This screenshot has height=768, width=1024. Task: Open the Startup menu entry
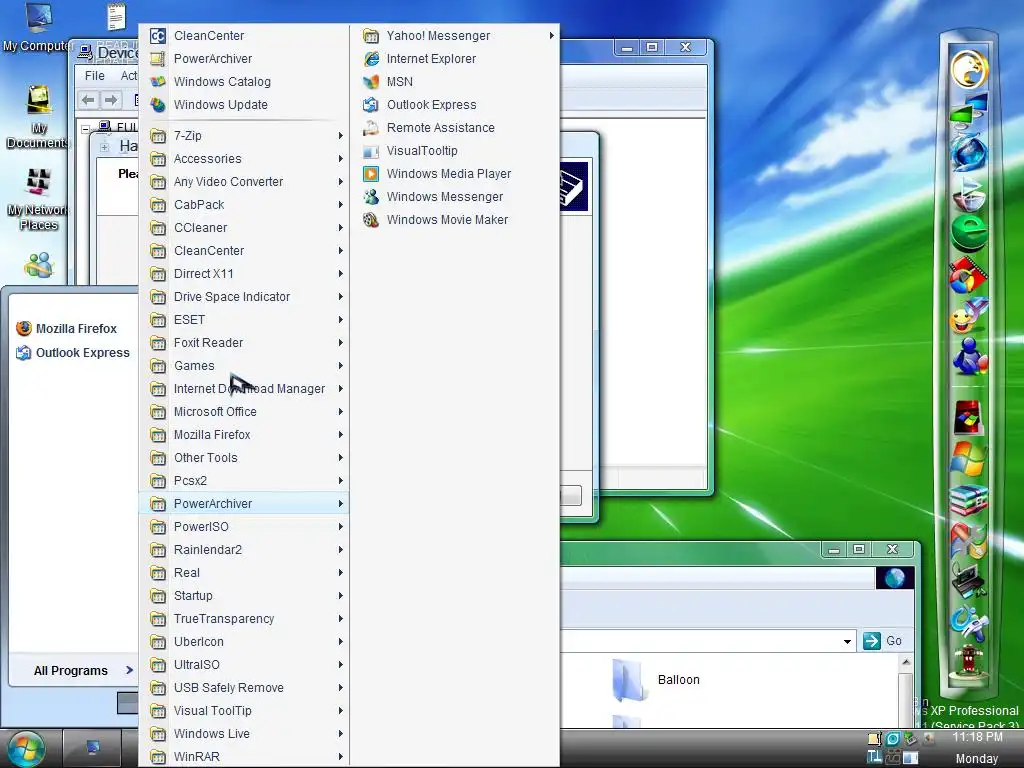coord(244,596)
